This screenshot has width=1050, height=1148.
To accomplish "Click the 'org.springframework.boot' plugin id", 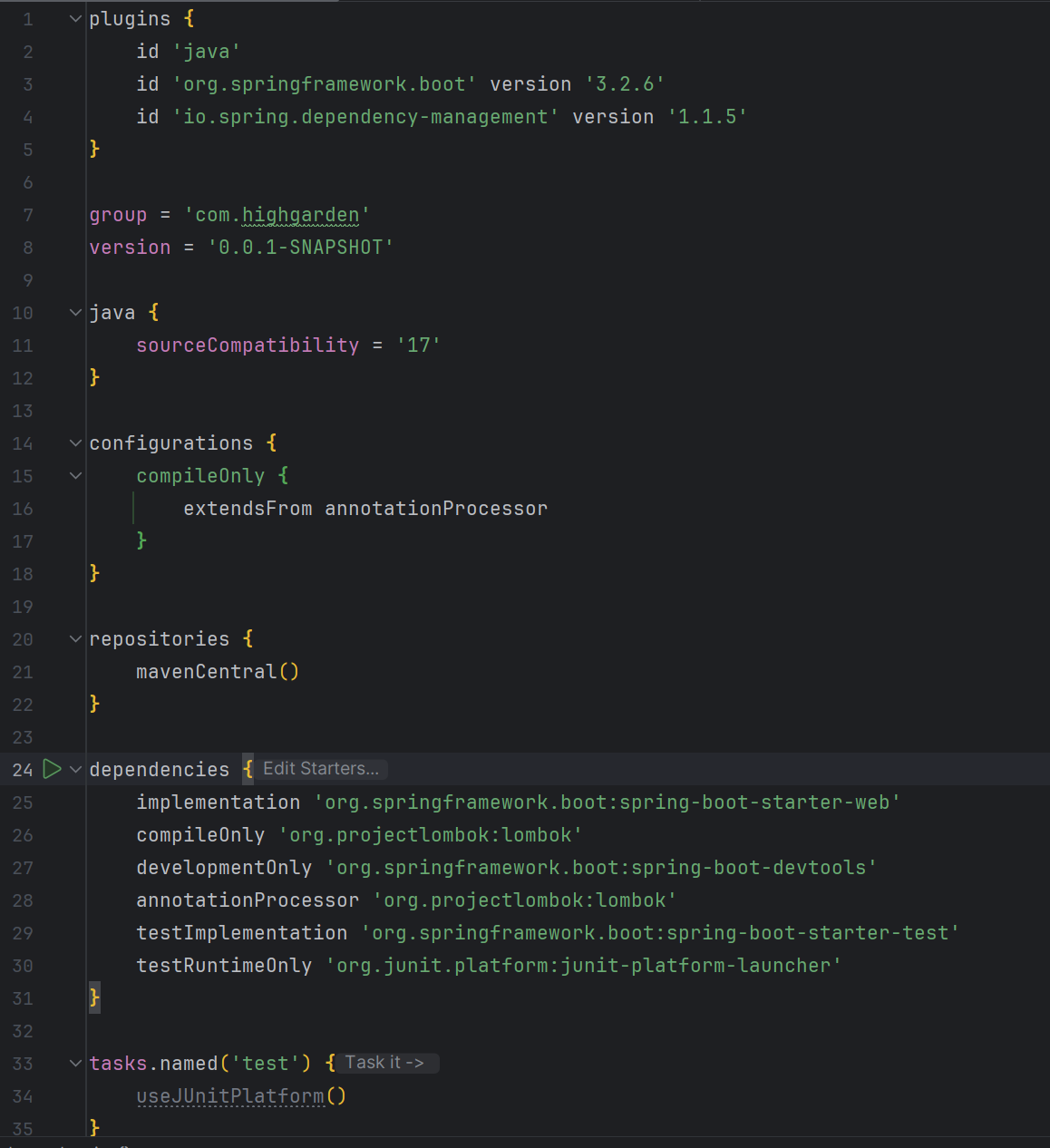I will [x=325, y=84].
